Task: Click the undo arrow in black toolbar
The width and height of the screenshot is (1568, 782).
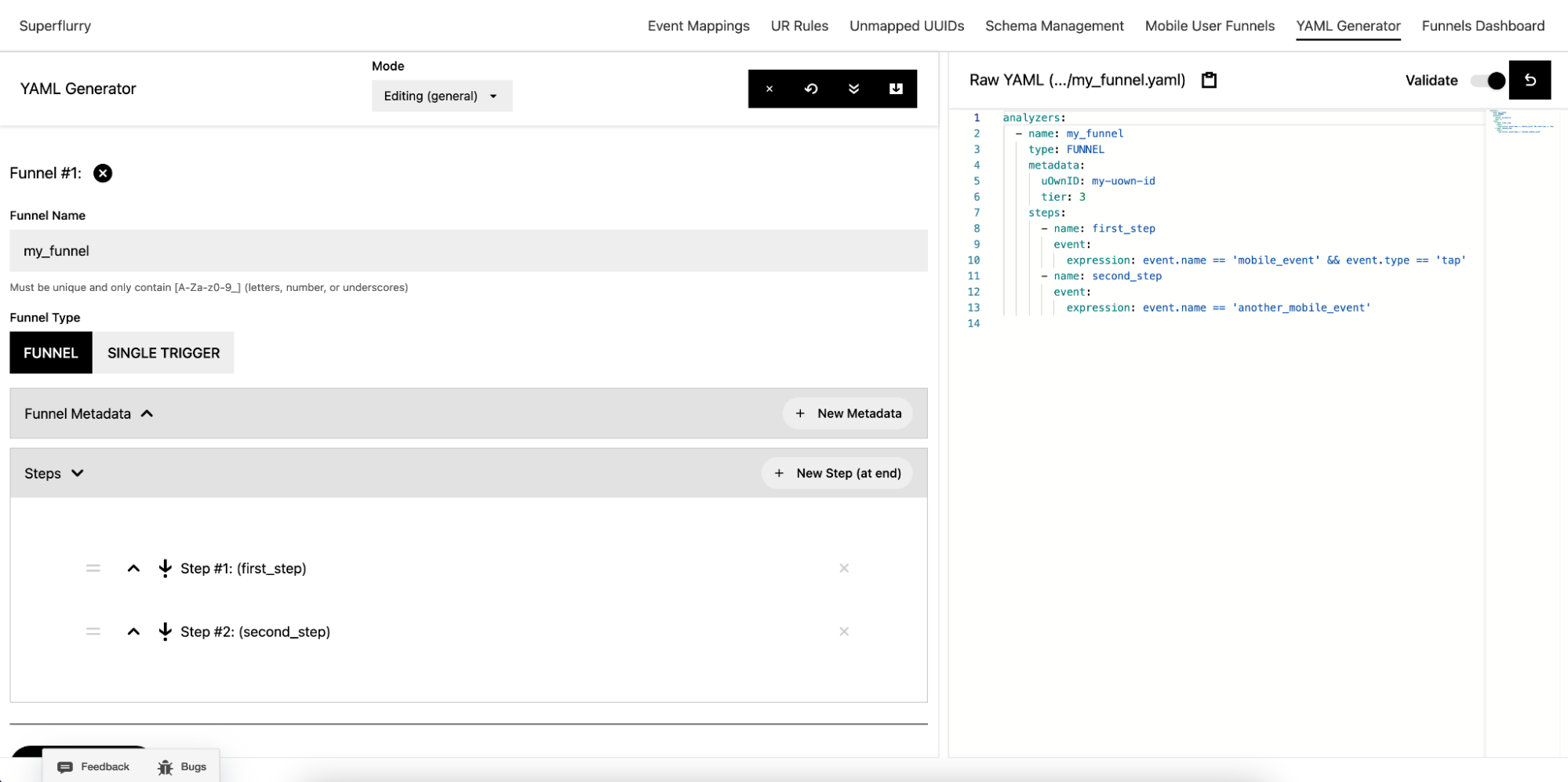Action: click(x=811, y=89)
